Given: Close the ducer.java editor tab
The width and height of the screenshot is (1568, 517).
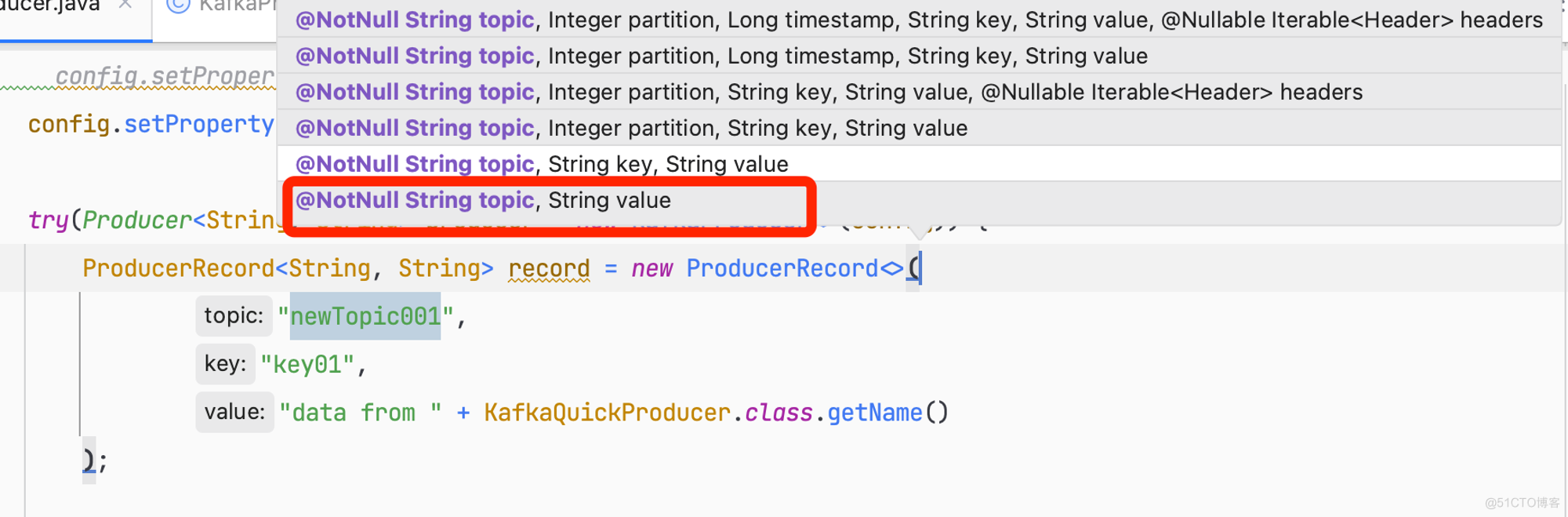Looking at the screenshot, I should click(x=125, y=5).
